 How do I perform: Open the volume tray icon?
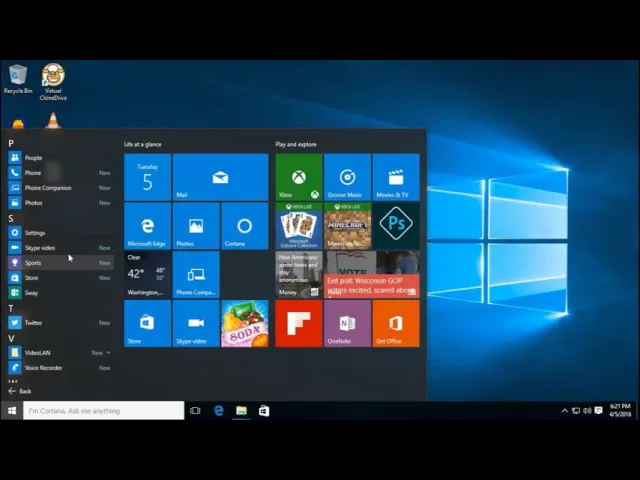coord(587,411)
